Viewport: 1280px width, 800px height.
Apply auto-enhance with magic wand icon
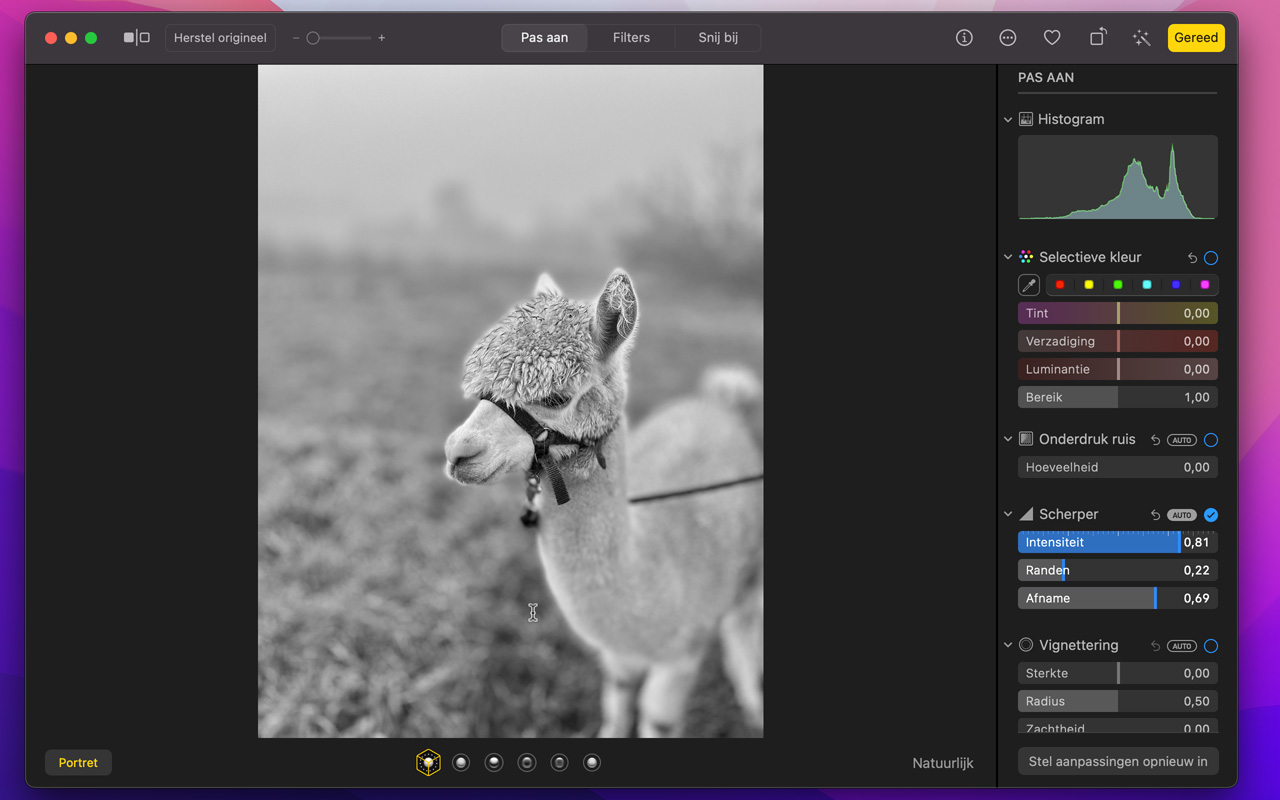click(1141, 38)
